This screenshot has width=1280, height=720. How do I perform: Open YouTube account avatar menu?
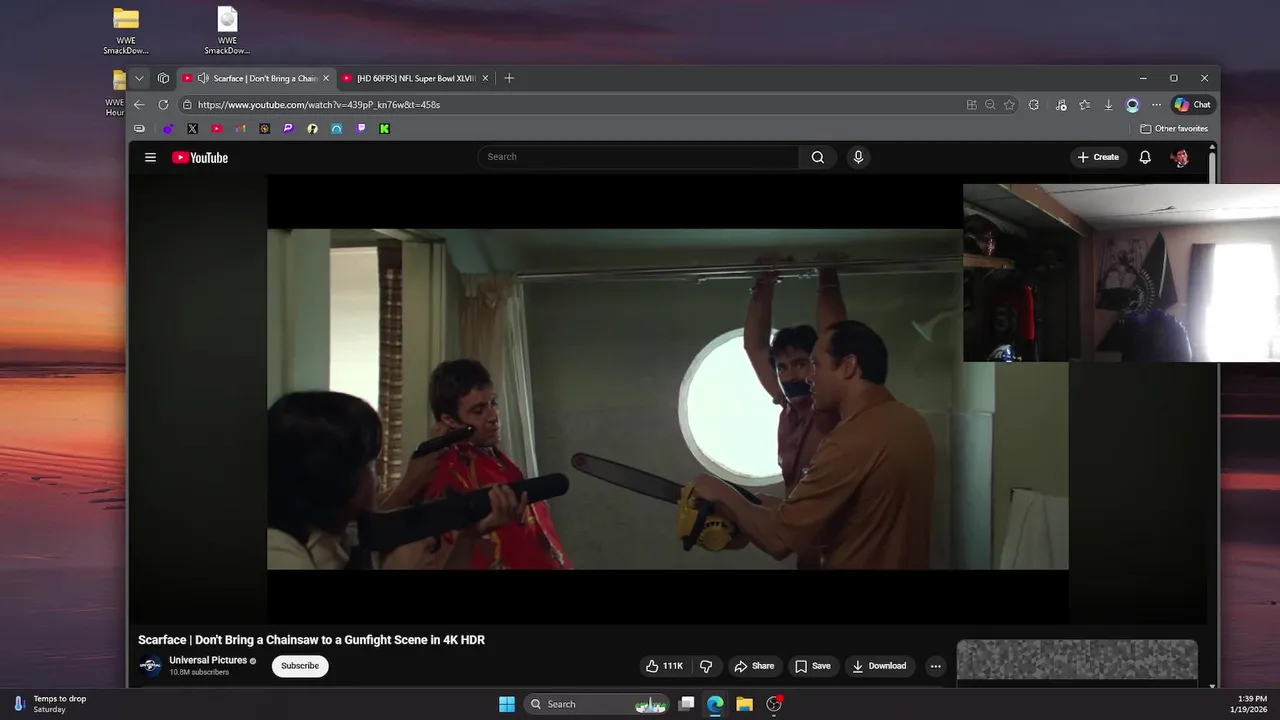1180,157
